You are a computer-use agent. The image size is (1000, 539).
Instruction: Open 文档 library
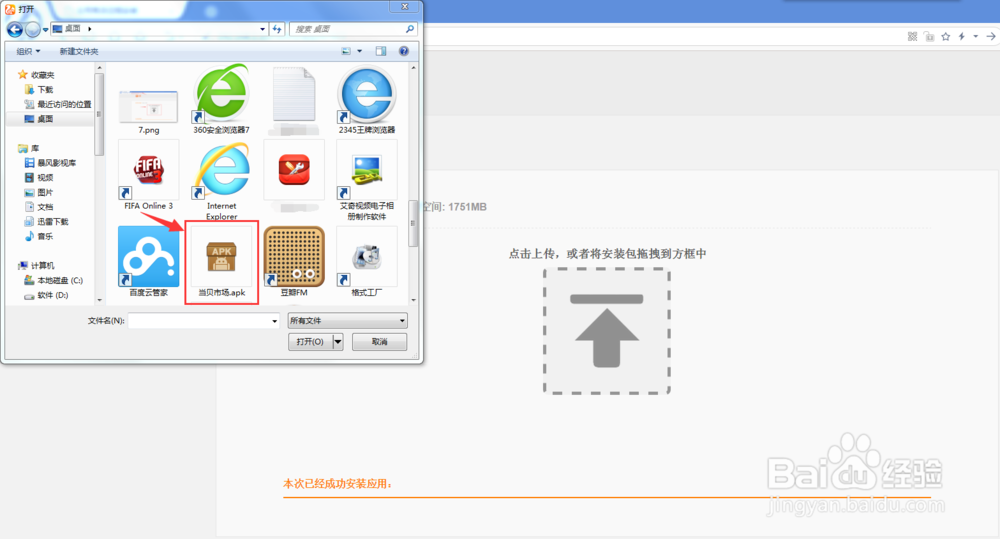(39, 207)
